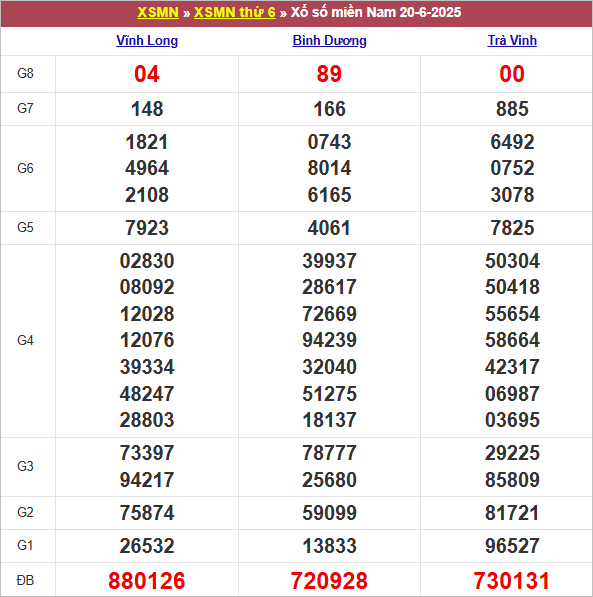Select G3 number 73397

click(147, 453)
